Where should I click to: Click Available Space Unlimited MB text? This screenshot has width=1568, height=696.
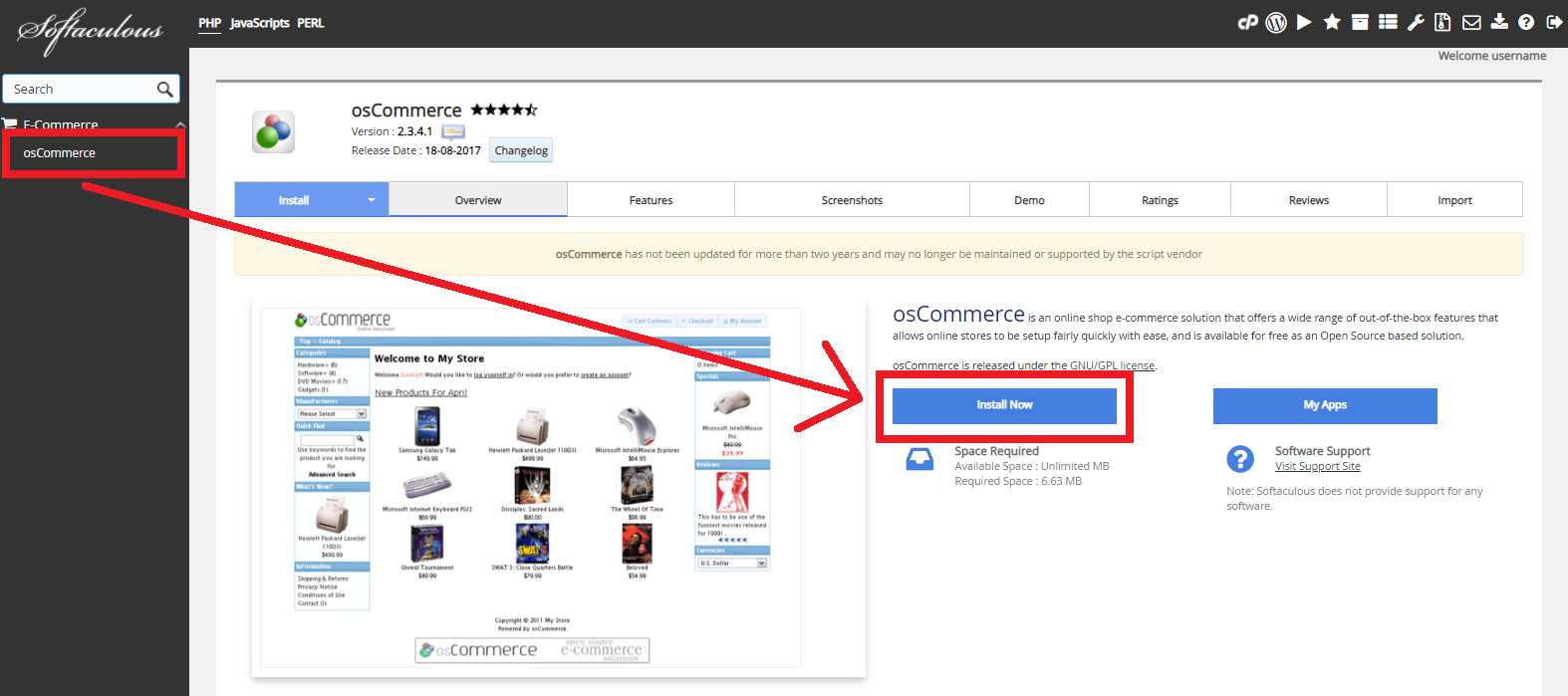pos(1032,466)
